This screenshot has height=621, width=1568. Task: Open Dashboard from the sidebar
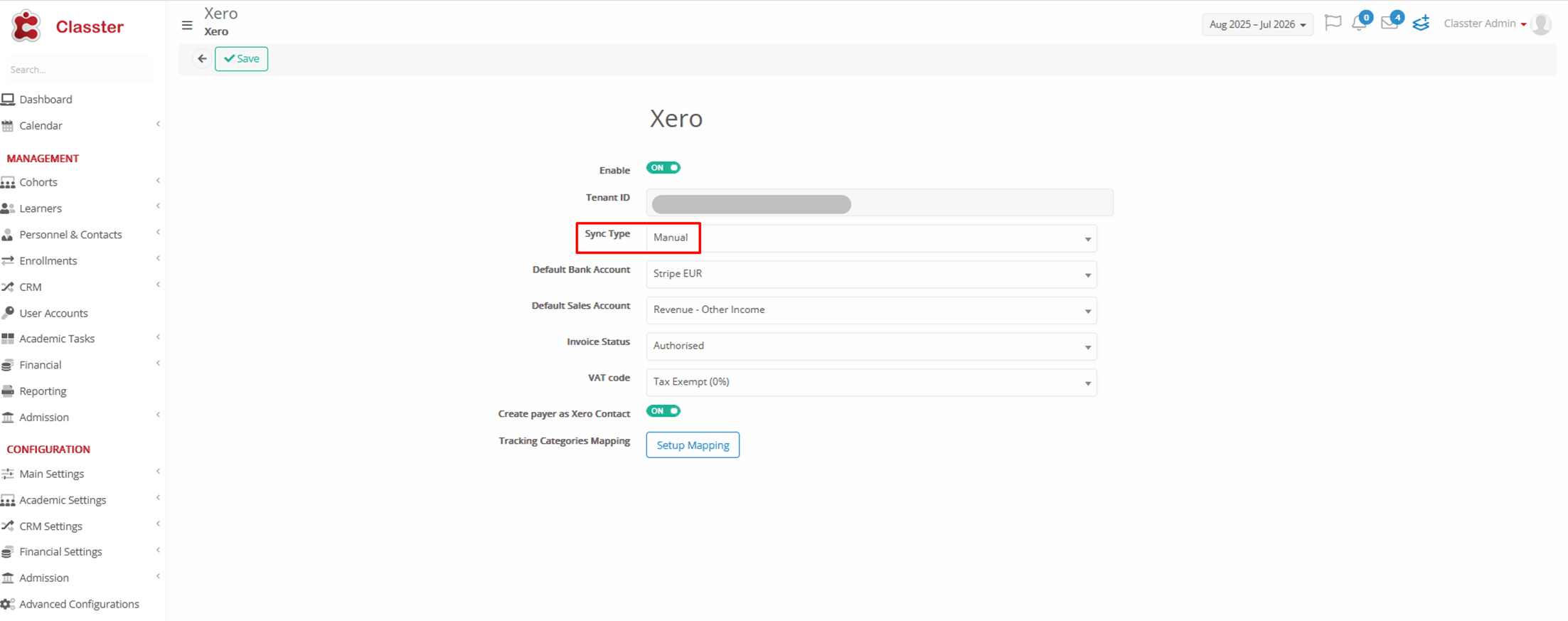[x=46, y=100]
